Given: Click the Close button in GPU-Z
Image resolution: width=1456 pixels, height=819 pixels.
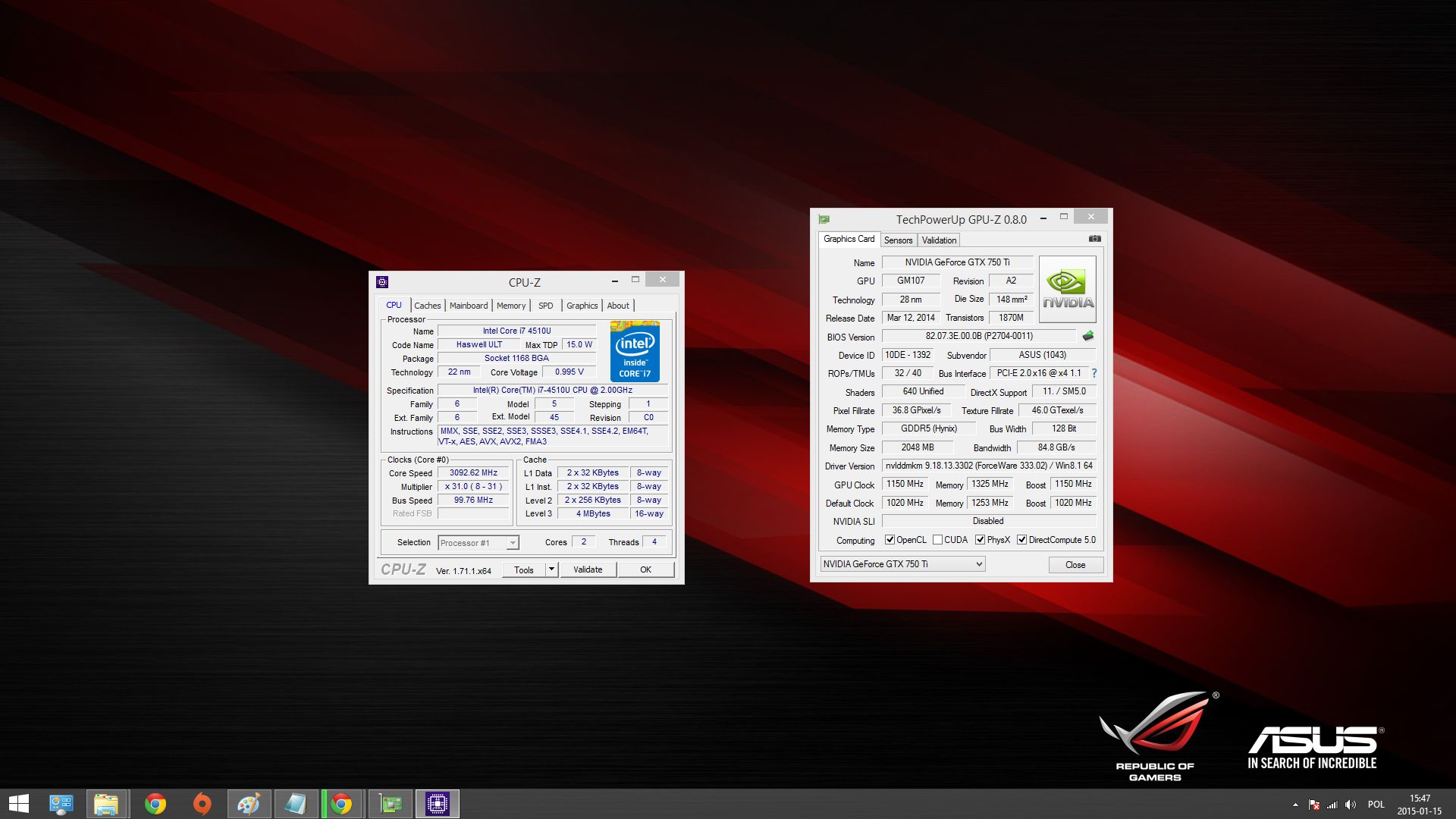Looking at the screenshot, I should click(1075, 565).
